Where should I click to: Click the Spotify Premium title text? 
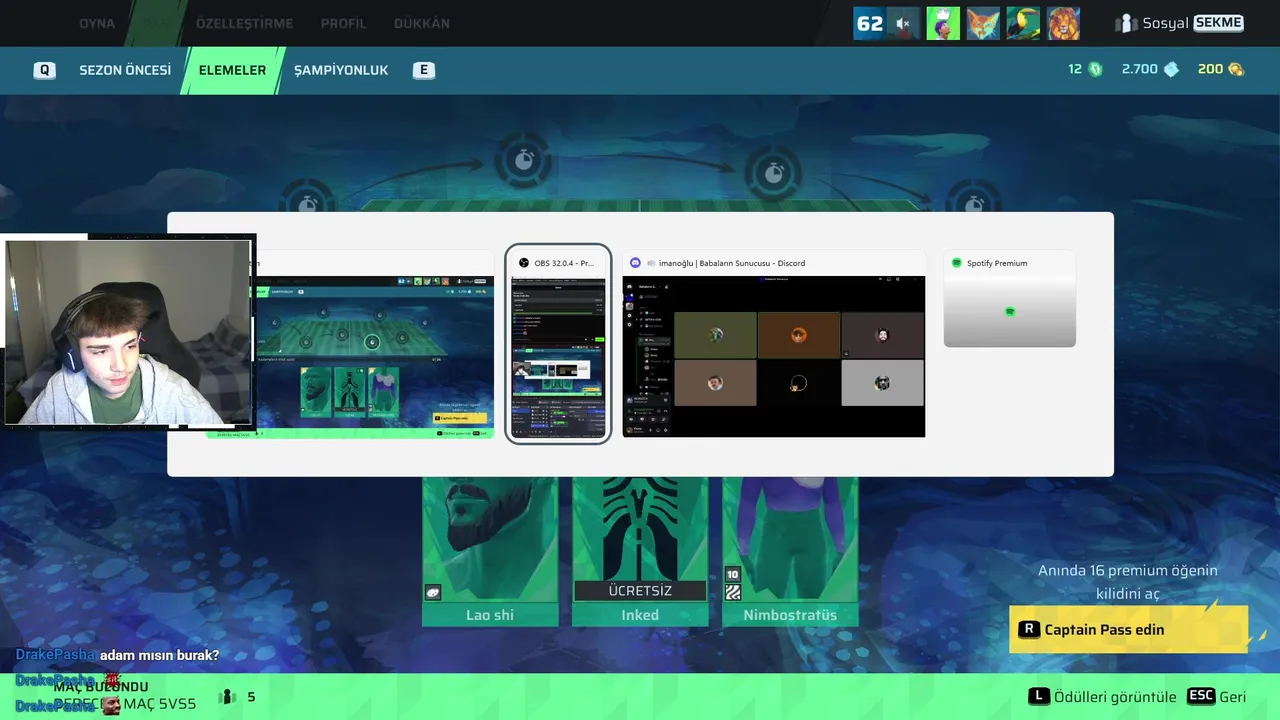click(x=997, y=263)
